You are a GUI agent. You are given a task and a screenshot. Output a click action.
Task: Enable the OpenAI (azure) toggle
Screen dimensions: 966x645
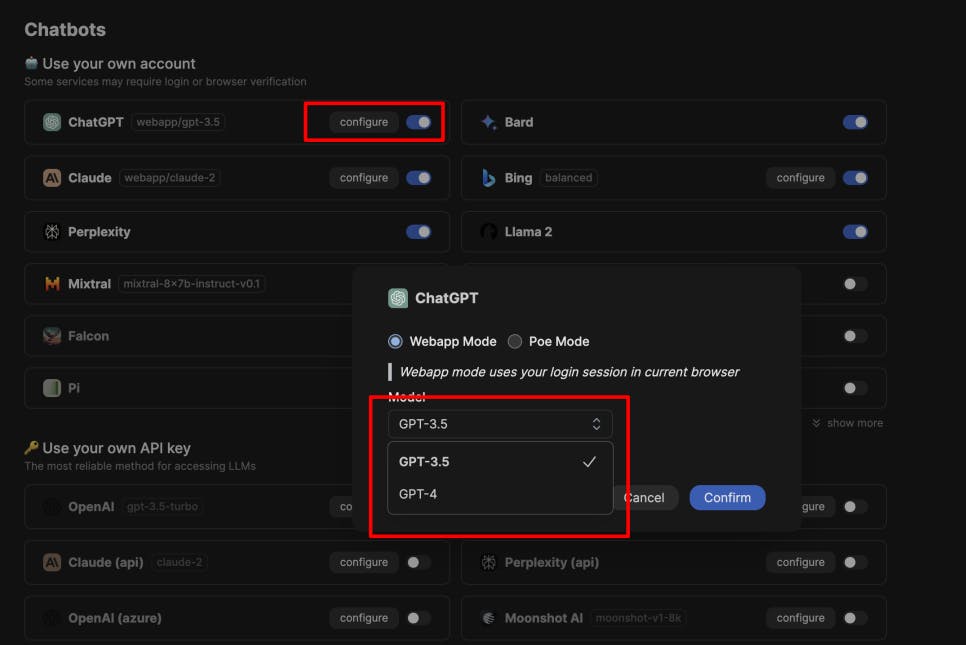click(418, 618)
